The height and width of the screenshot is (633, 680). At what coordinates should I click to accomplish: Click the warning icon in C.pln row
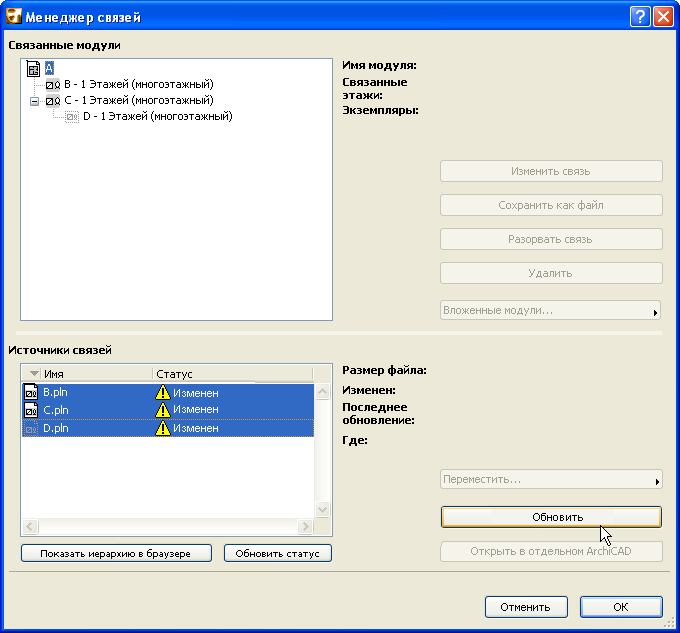pyautogui.click(x=163, y=410)
